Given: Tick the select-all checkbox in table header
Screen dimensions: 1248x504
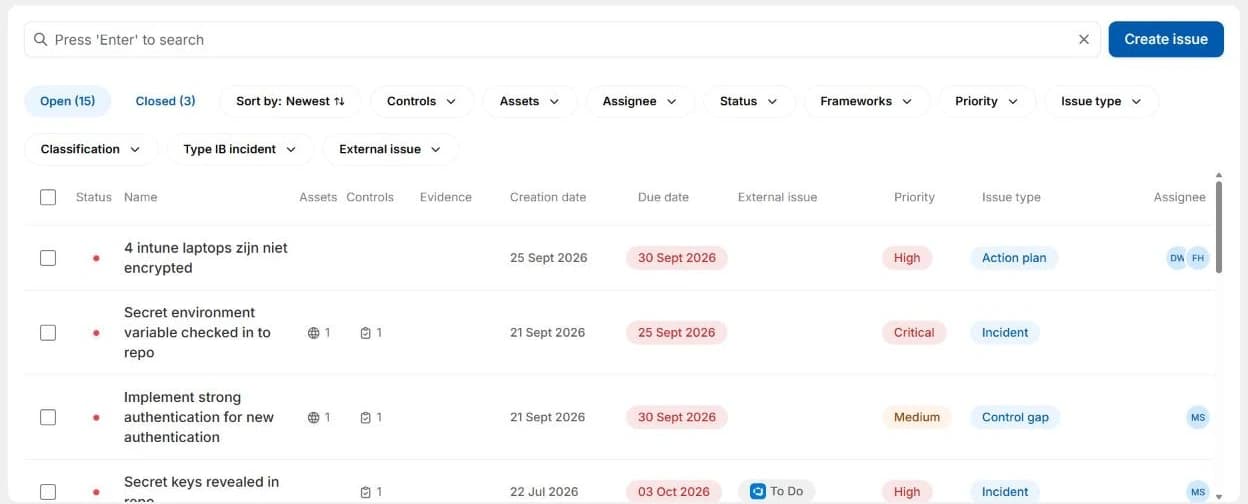Looking at the screenshot, I should tap(48, 197).
